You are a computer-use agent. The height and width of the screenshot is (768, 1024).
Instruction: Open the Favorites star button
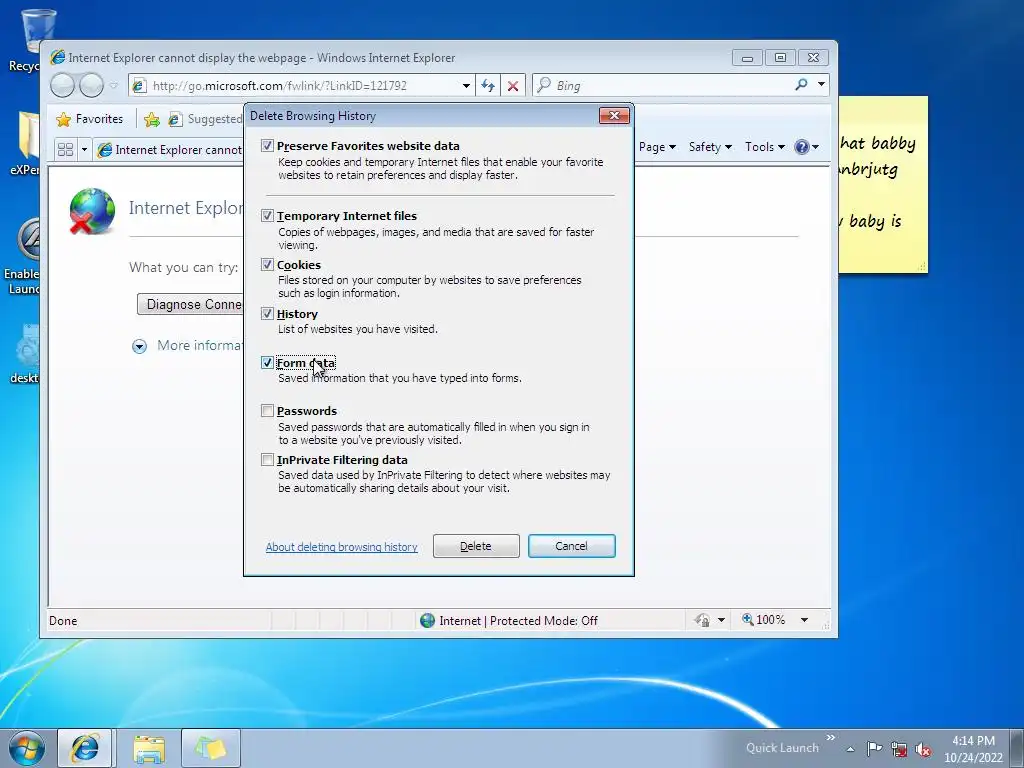pyautogui.click(x=90, y=119)
